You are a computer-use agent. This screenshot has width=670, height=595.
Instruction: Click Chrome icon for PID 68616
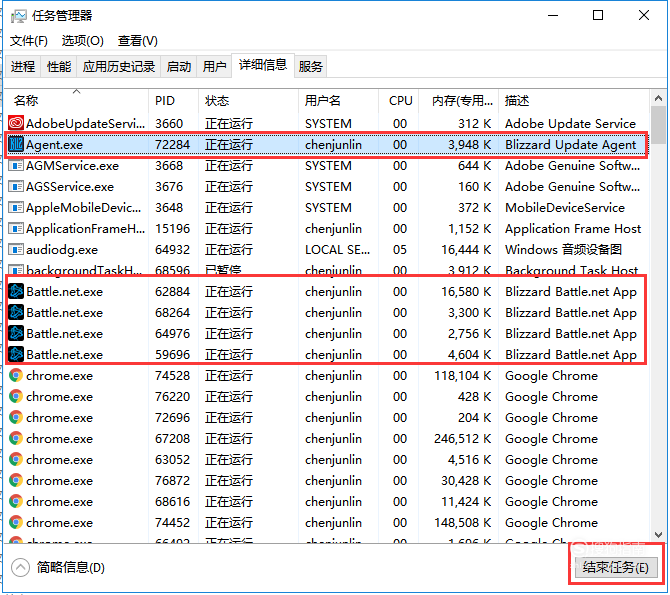[x=16, y=501]
